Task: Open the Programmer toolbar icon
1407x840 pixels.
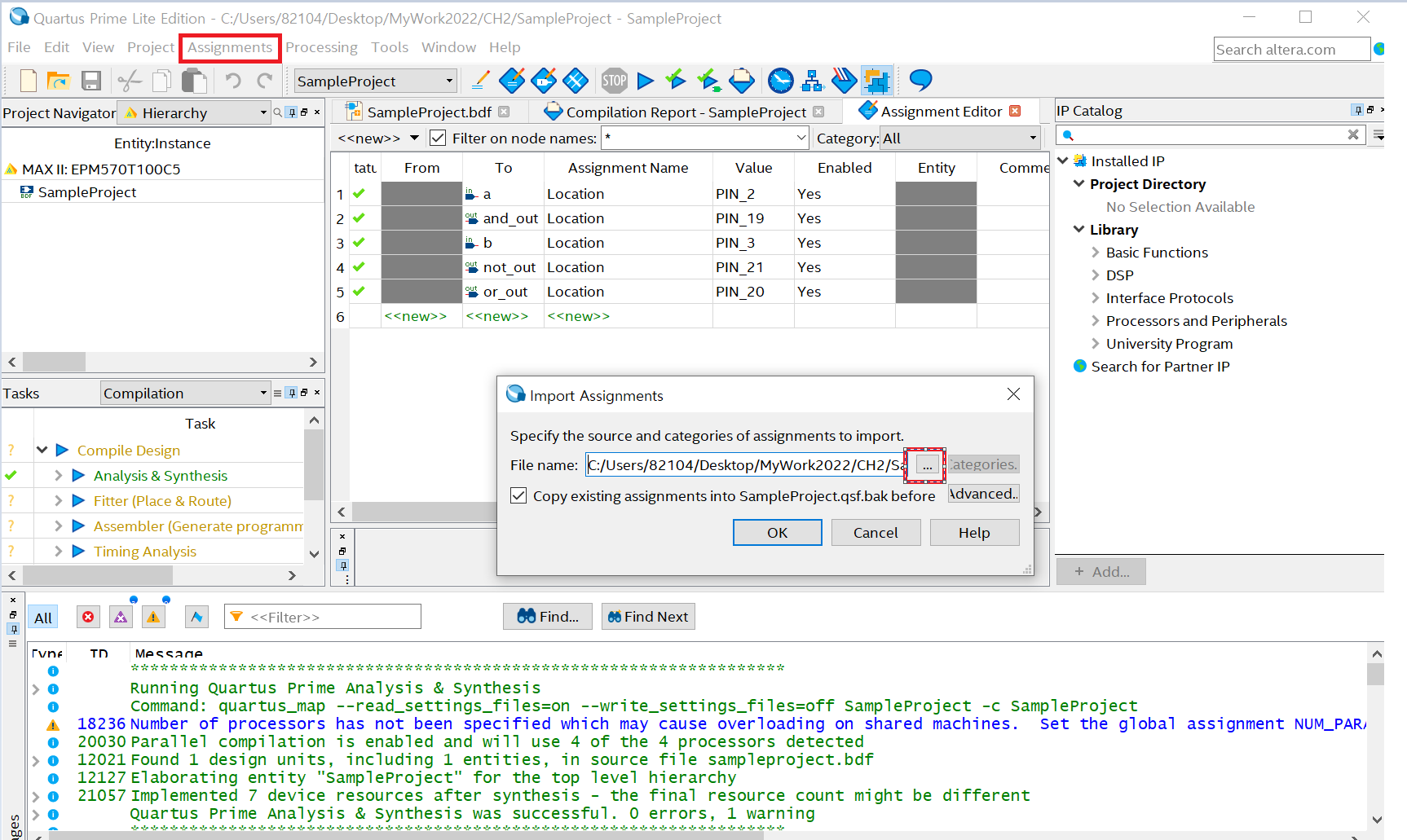Action: [845, 81]
